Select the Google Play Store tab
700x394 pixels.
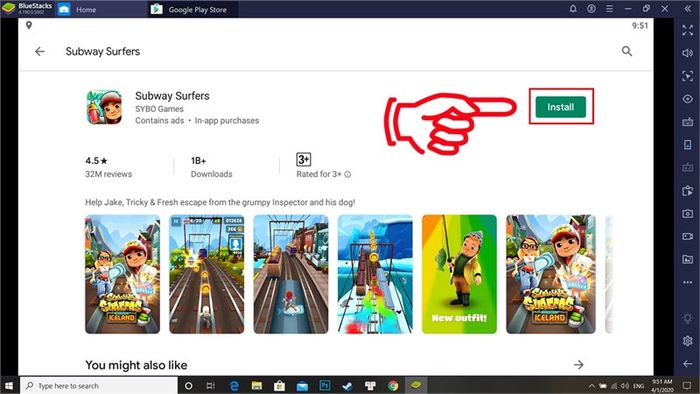tap(192, 9)
